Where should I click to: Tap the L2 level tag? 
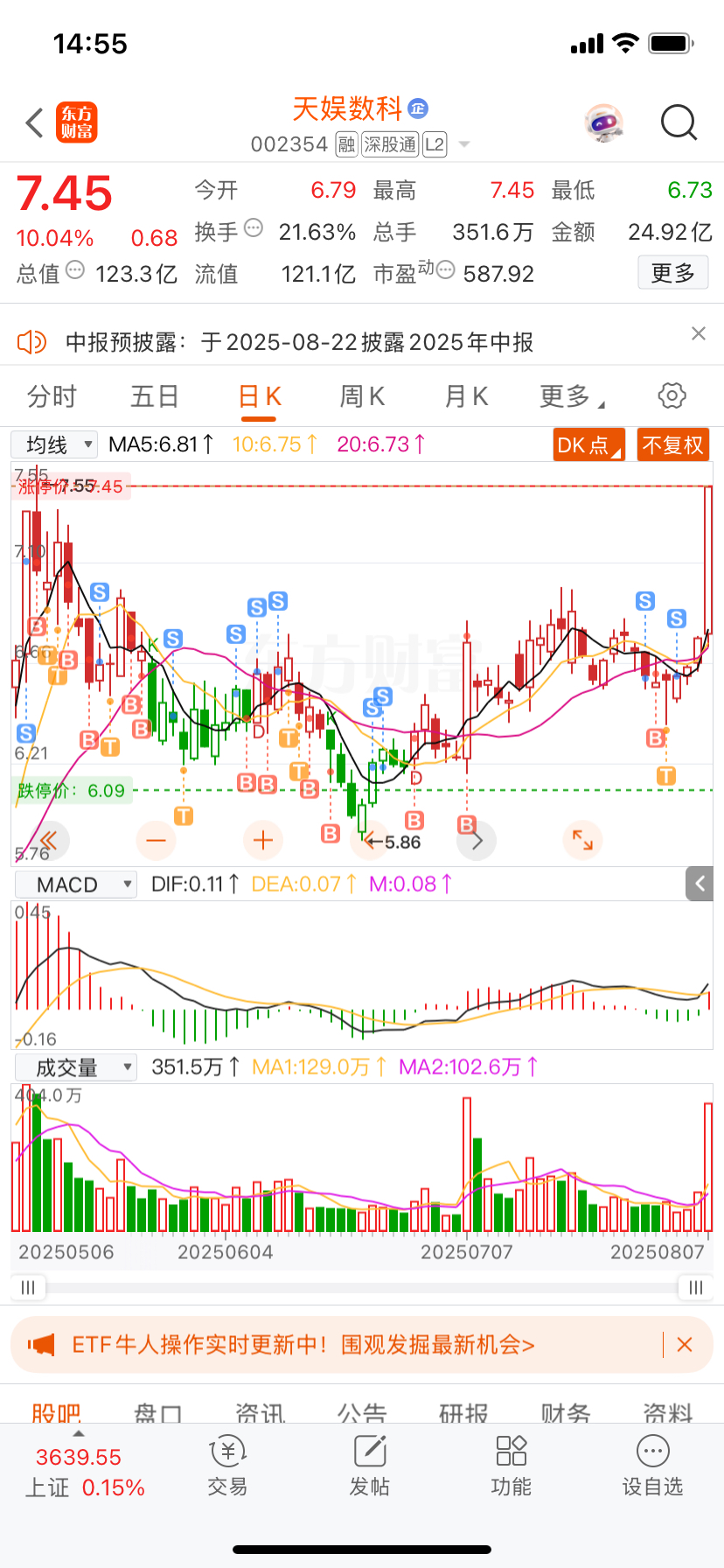point(435,144)
